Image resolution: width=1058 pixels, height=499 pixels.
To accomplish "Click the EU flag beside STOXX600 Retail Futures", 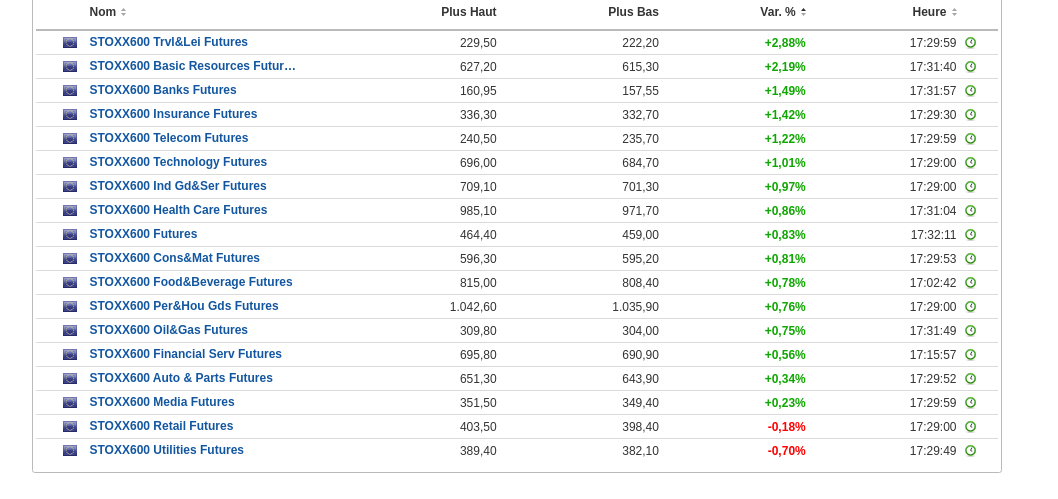I will pyautogui.click(x=70, y=427).
